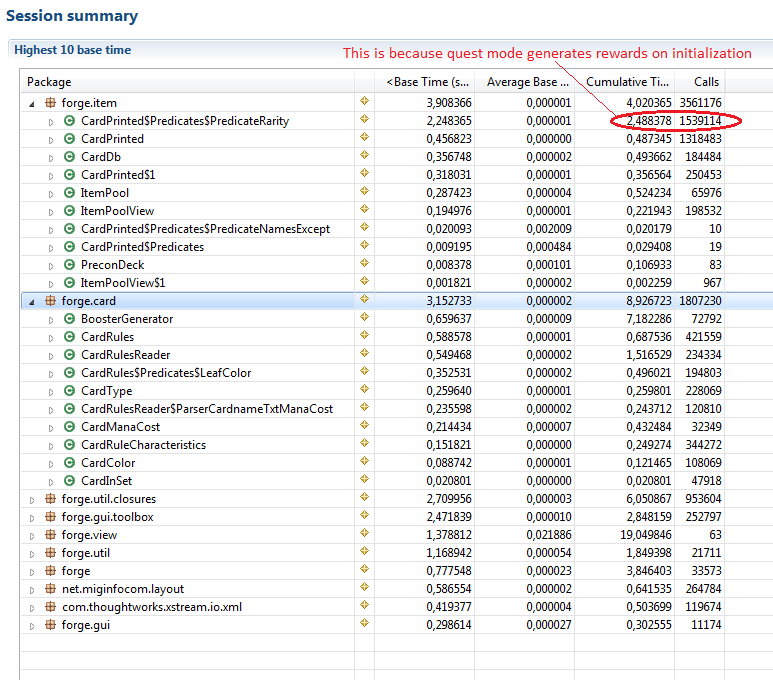This screenshot has height=680, width=773.
Task: Expand the forge.gui.toolbox package
Action: pos(32,517)
